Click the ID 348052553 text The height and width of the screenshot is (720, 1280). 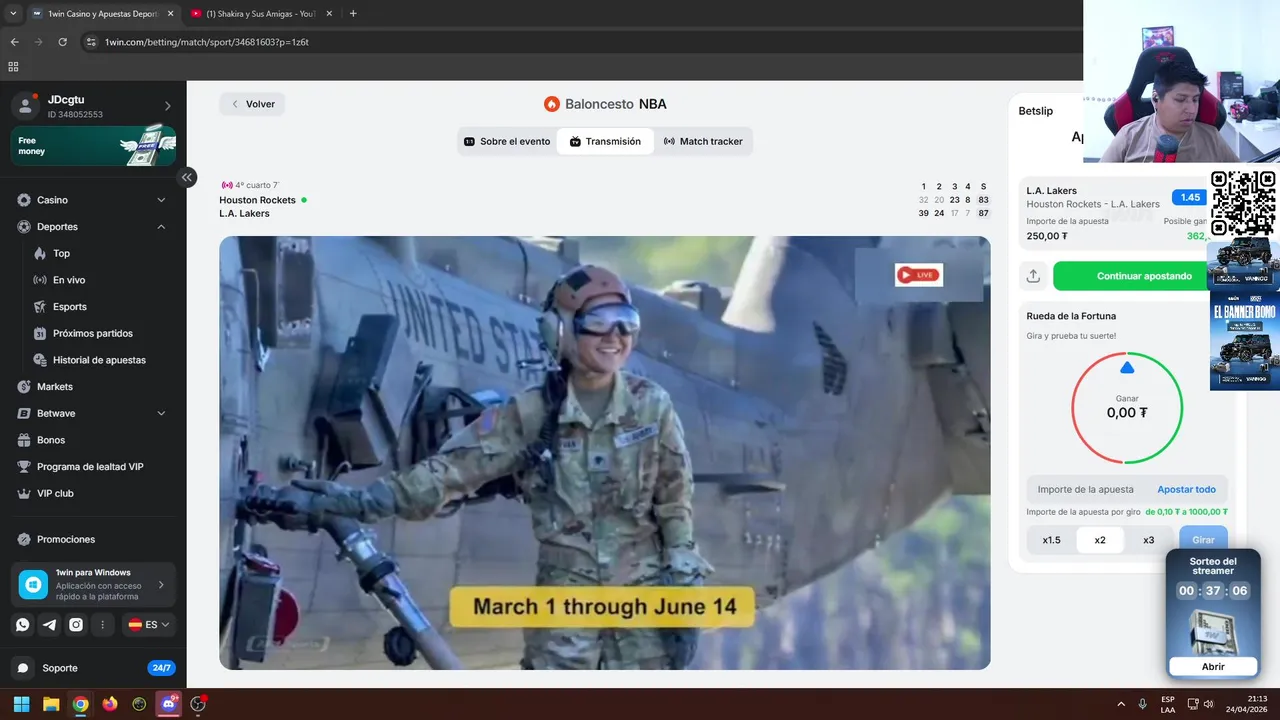point(75,115)
